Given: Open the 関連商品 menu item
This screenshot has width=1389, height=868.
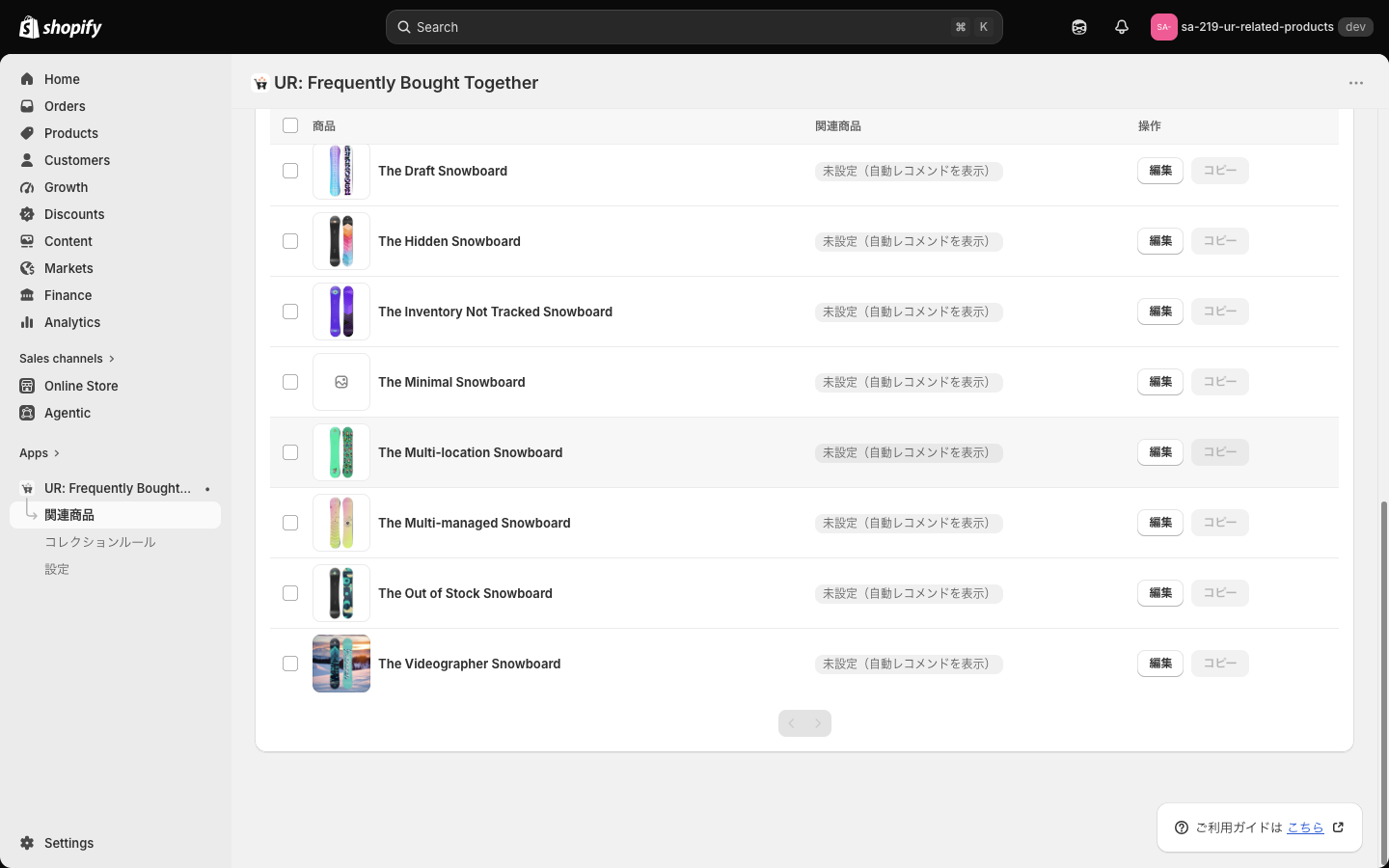Looking at the screenshot, I should click(x=115, y=515).
